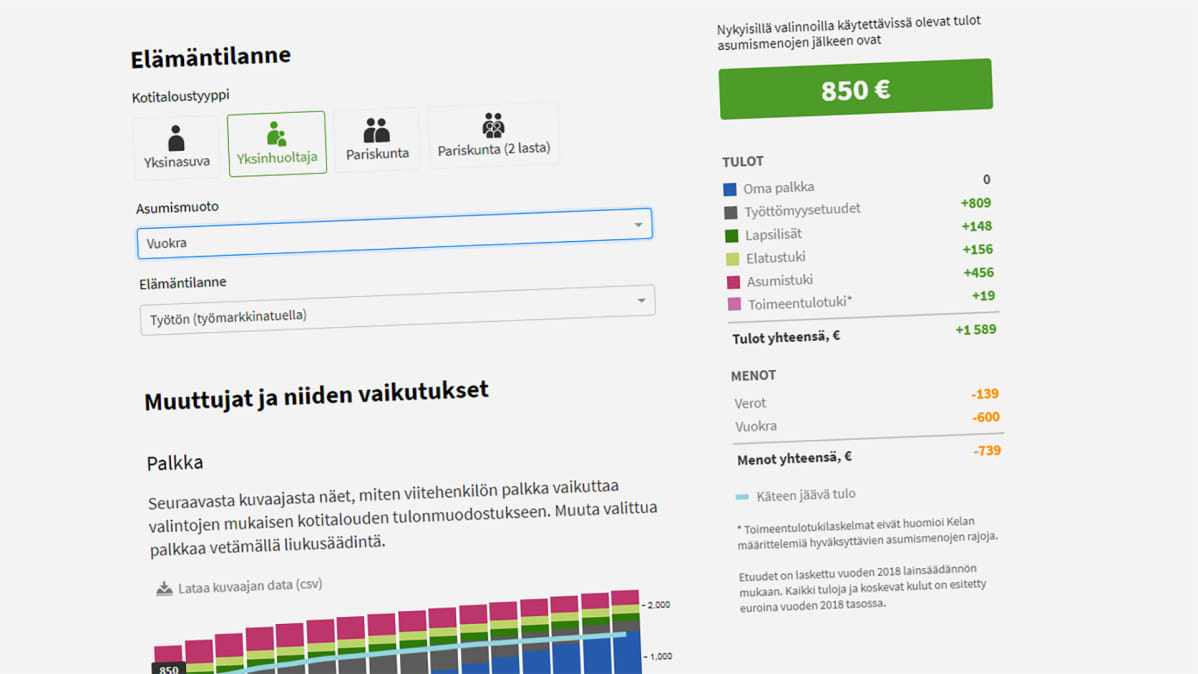The width and height of the screenshot is (1198, 674).
Task: Select the Yksinasuva household type
Action: click(x=176, y=149)
